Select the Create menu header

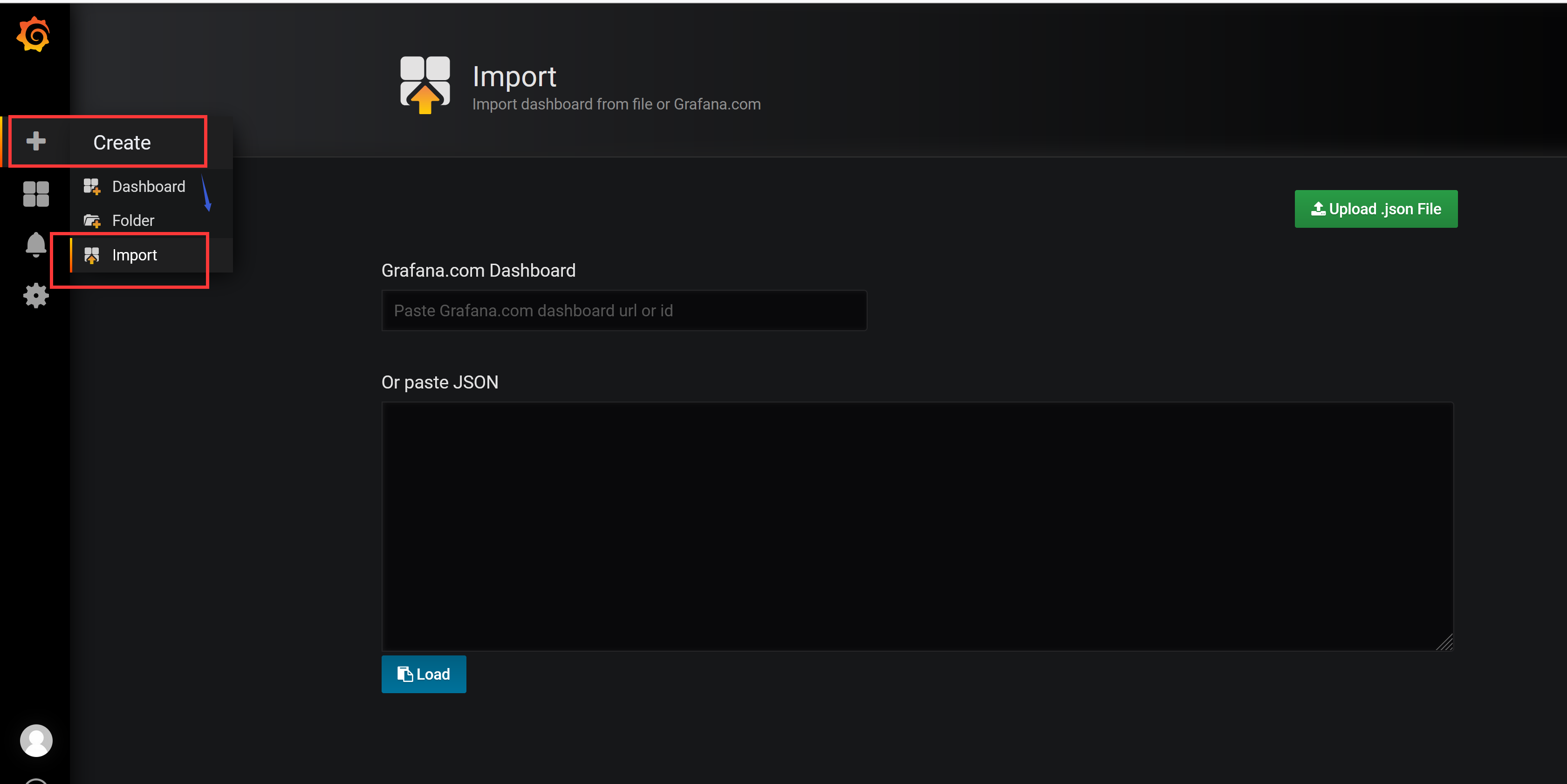pos(122,143)
